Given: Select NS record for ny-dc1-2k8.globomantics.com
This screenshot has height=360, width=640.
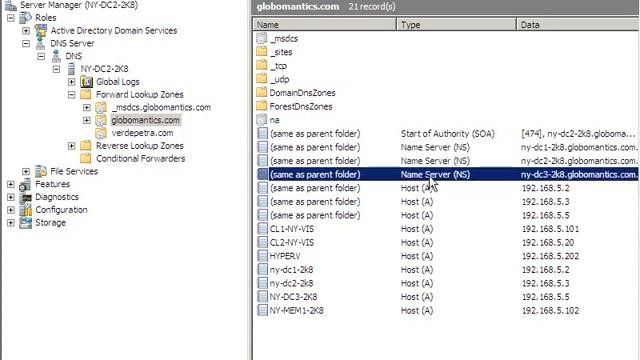Looking at the screenshot, I should click(447, 147).
